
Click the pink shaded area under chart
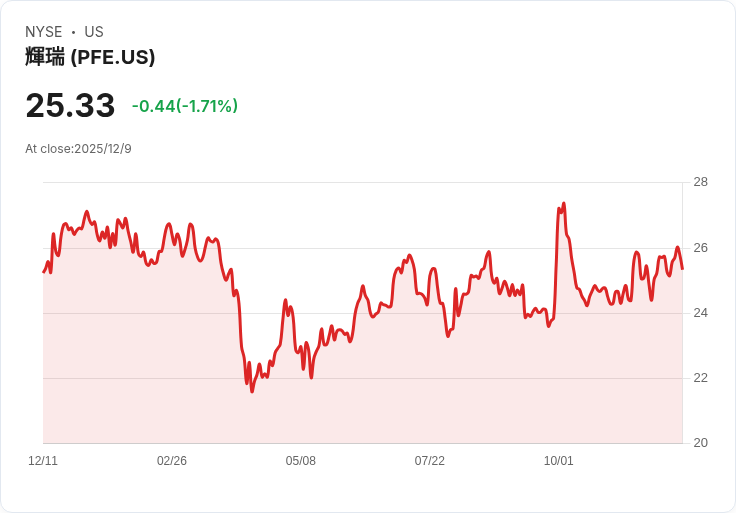[x=362, y=404]
